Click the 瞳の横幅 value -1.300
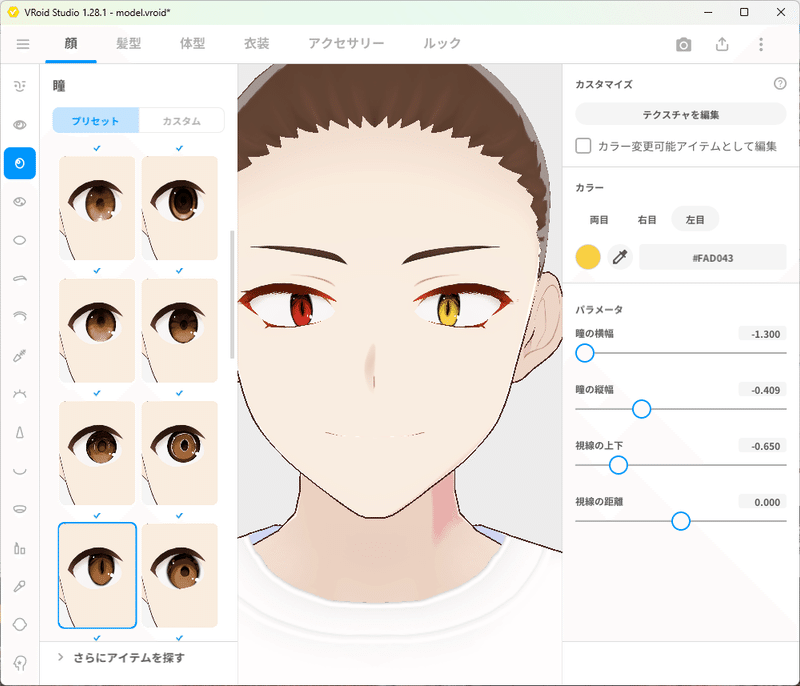Image resolution: width=800 pixels, height=686 pixels. pos(763,334)
